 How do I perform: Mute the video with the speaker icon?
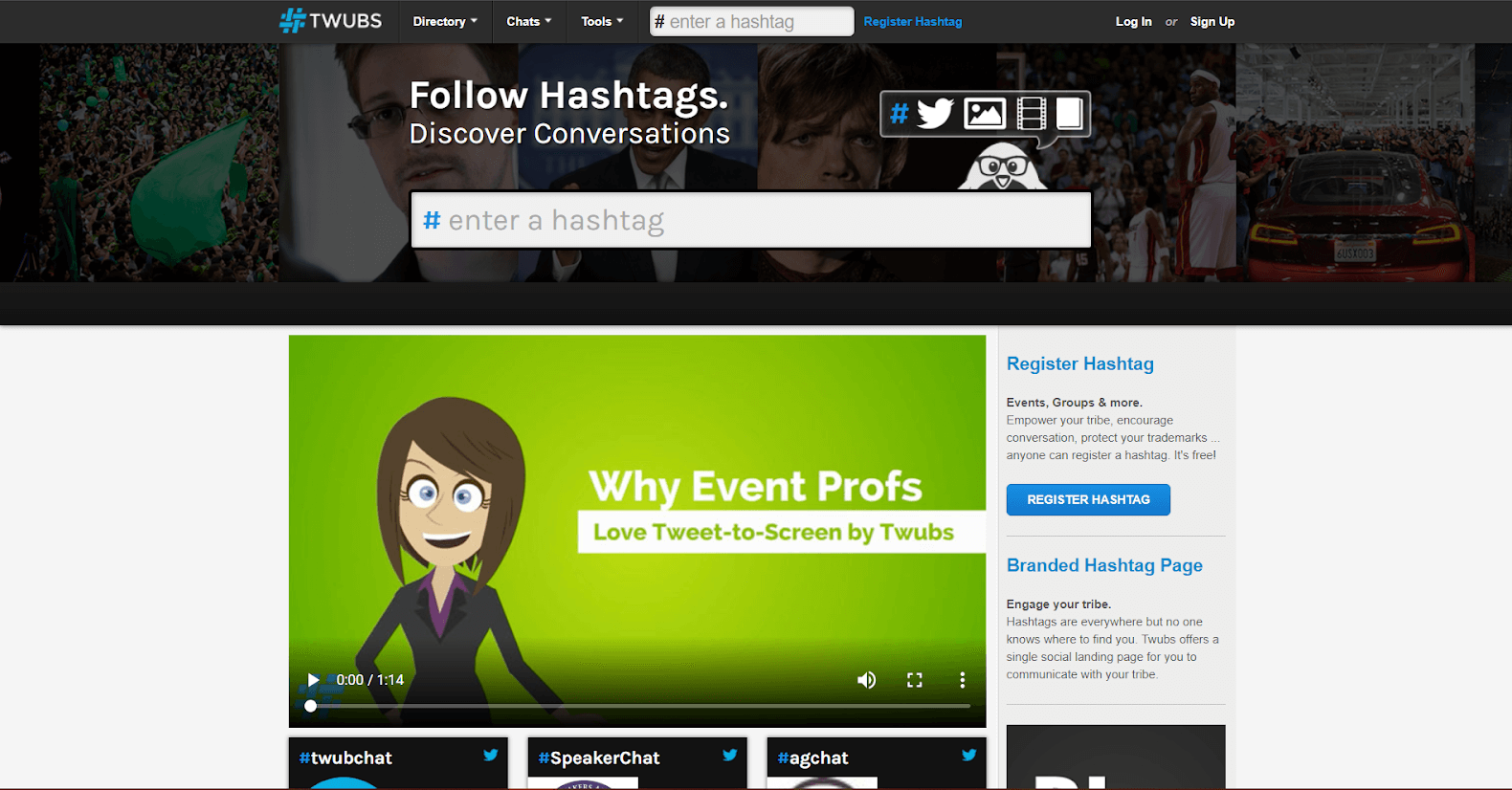tap(866, 680)
